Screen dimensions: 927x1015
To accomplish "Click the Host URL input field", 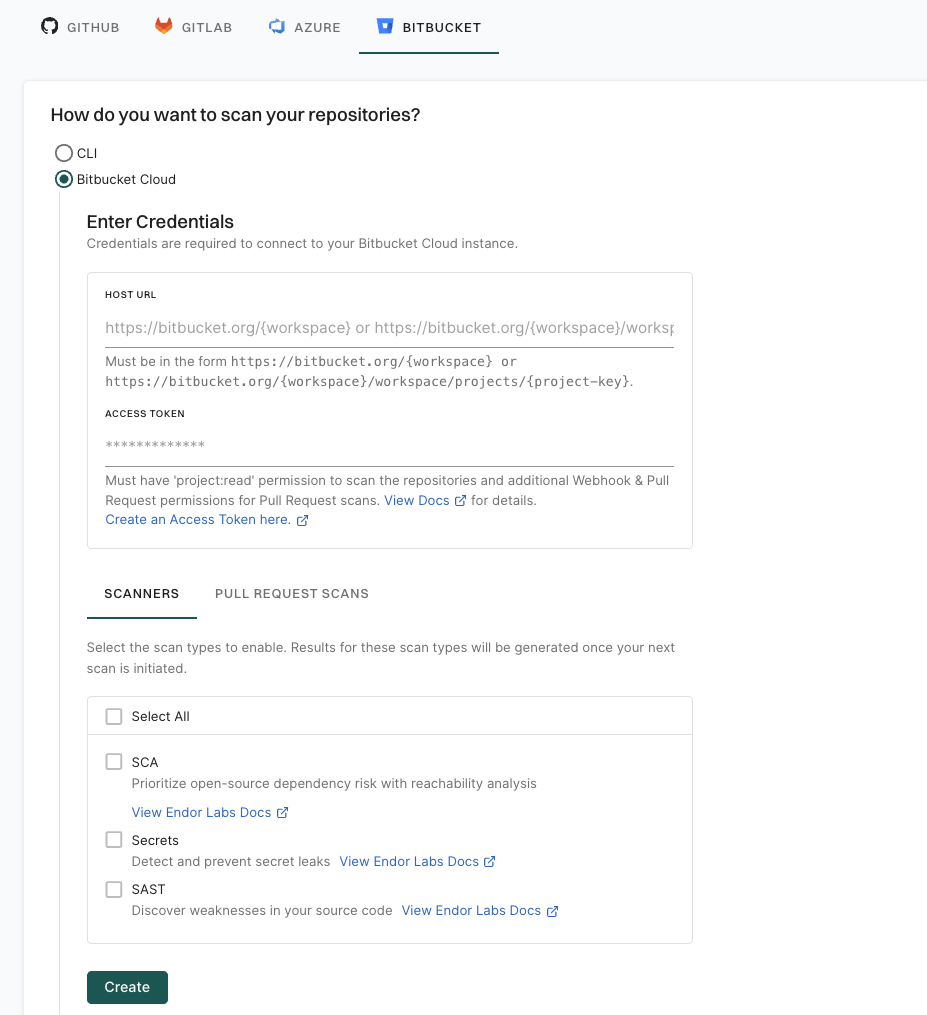I will click(390, 327).
